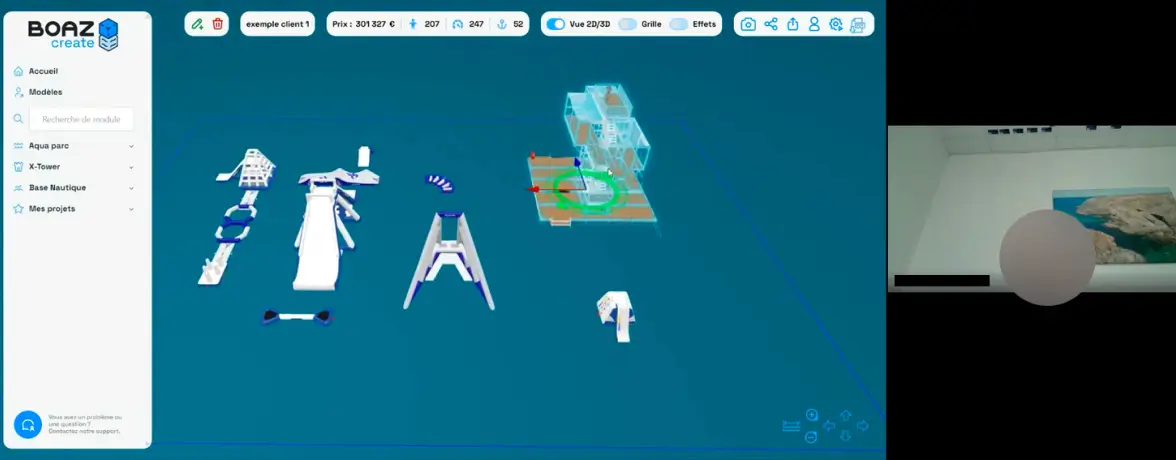Click the Recherche de module search field
The image size is (1176, 460).
click(81, 119)
